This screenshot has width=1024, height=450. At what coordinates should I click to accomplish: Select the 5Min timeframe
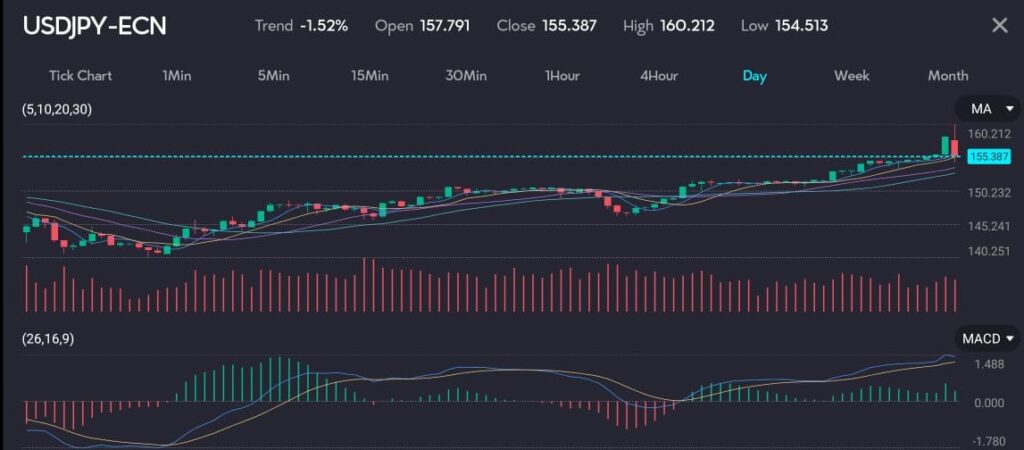click(274, 76)
